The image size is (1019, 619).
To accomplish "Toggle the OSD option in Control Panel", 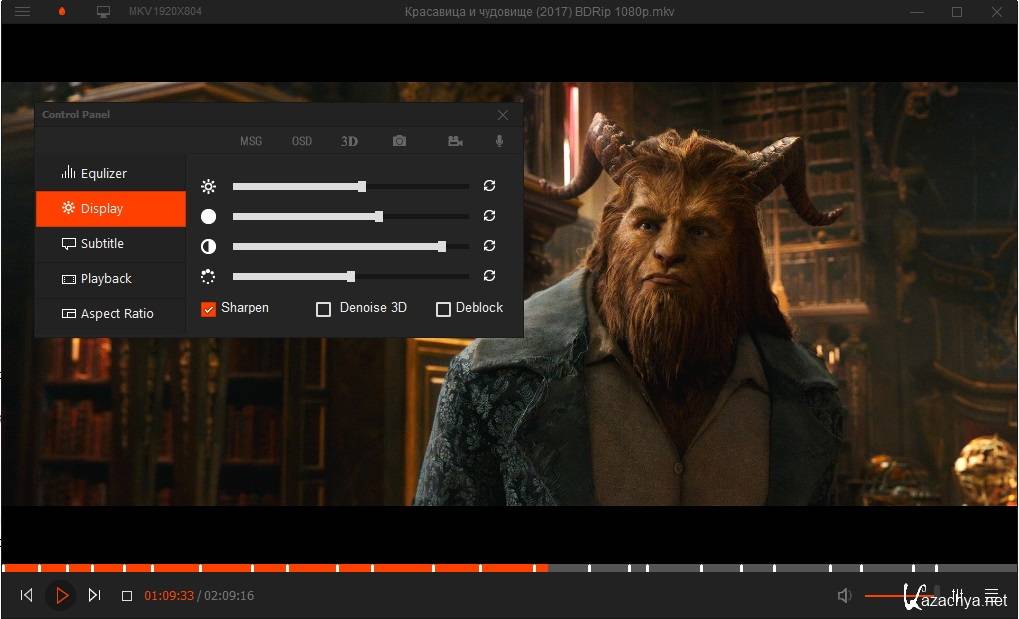I will click(x=302, y=141).
